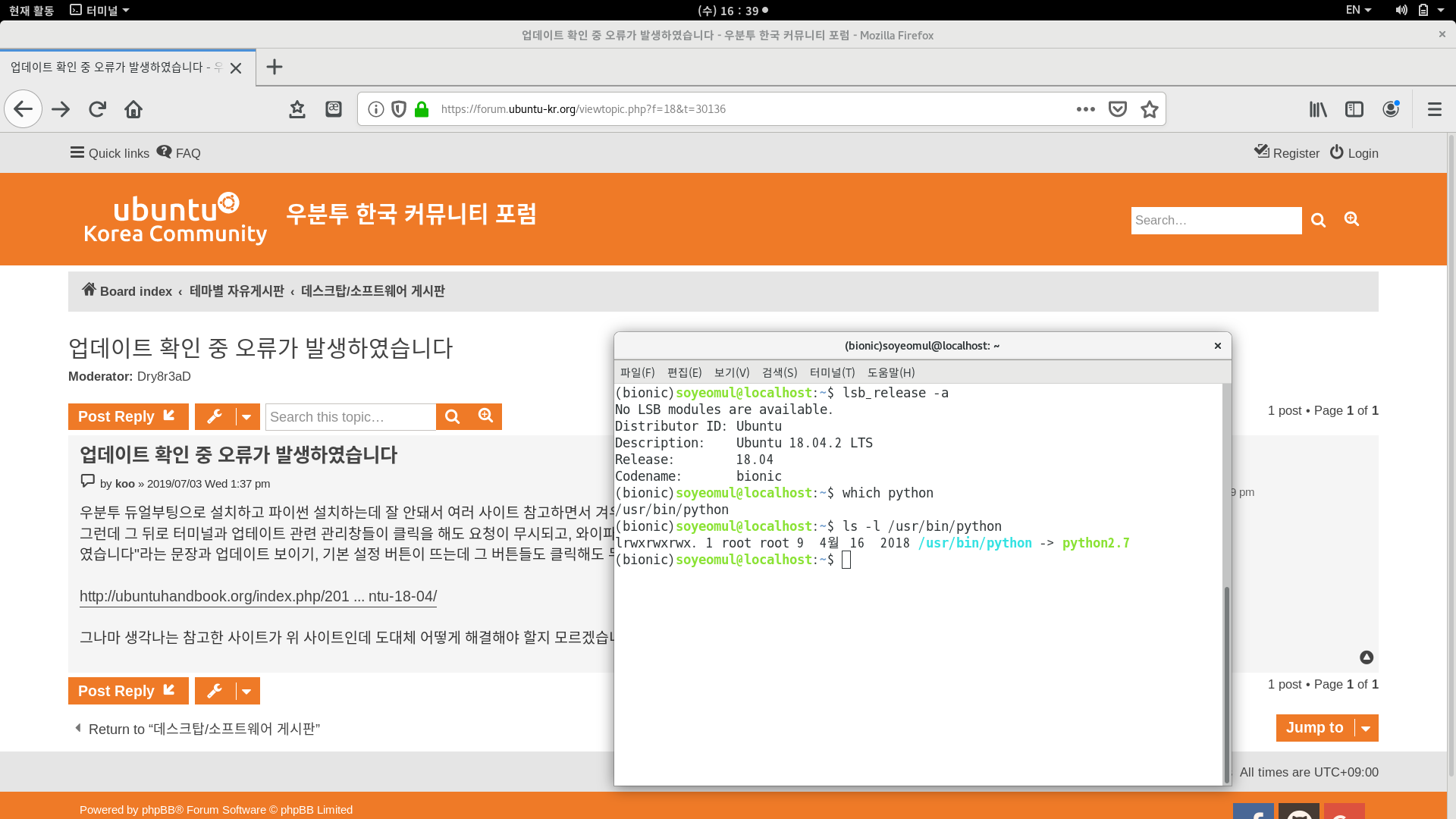Click the lower Post Reply button
This screenshot has width=1456, height=819.
point(128,691)
